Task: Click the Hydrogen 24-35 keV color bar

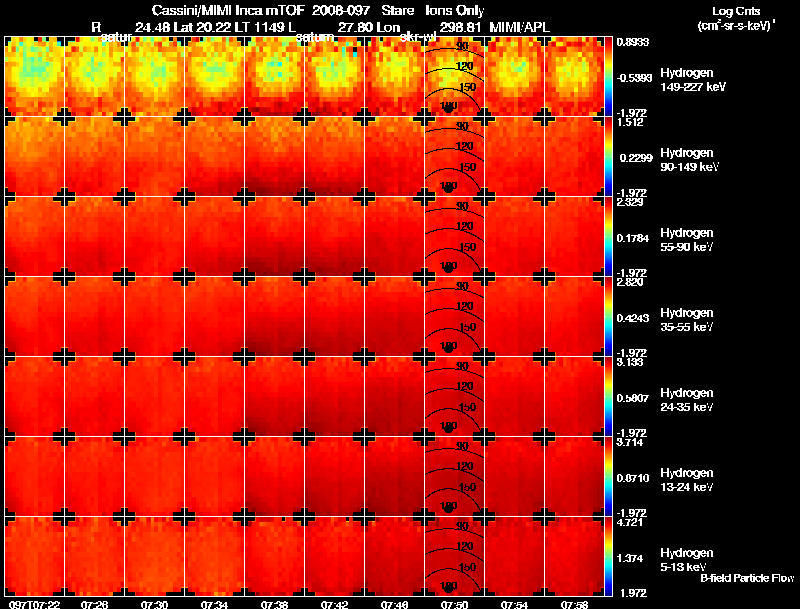Action: (x=608, y=397)
